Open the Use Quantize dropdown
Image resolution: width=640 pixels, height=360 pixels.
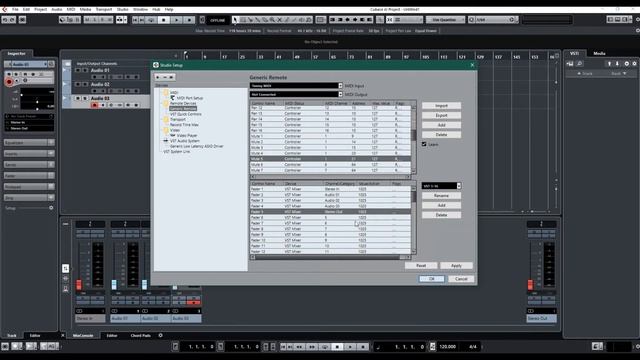[x=445, y=20]
